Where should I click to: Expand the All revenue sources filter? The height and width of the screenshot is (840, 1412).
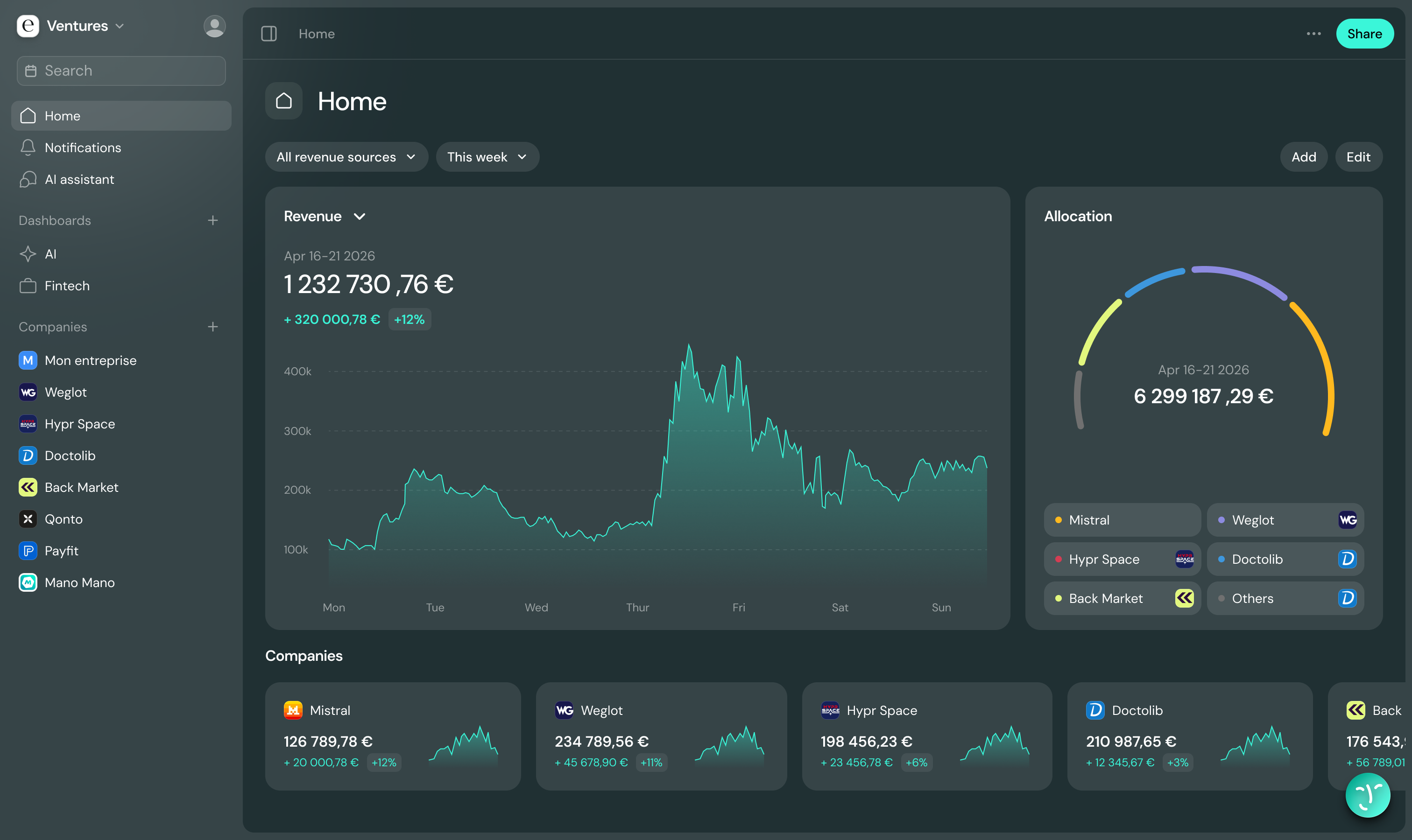[x=346, y=157]
